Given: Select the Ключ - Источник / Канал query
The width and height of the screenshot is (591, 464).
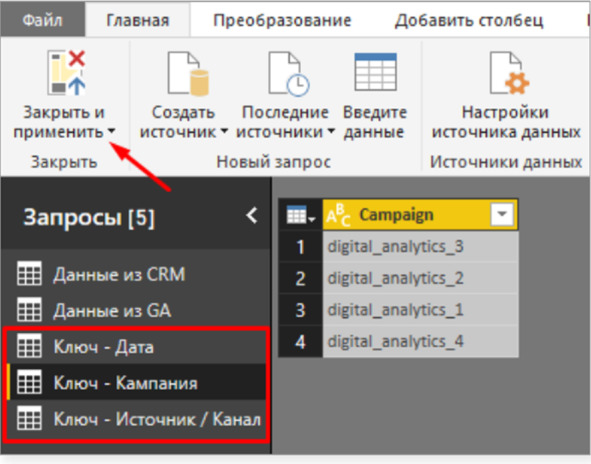Looking at the screenshot, I should tap(136, 419).
